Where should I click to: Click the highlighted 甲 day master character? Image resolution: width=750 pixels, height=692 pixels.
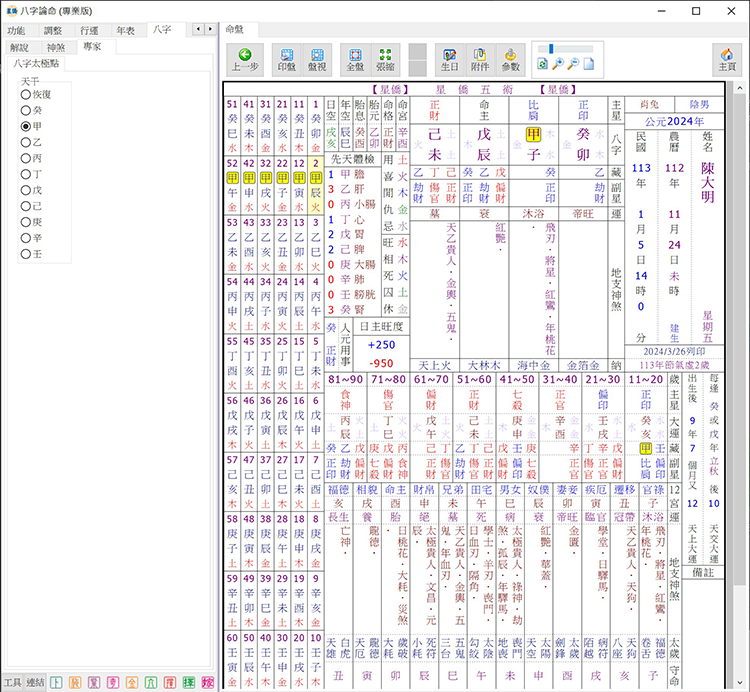(x=533, y=134)
